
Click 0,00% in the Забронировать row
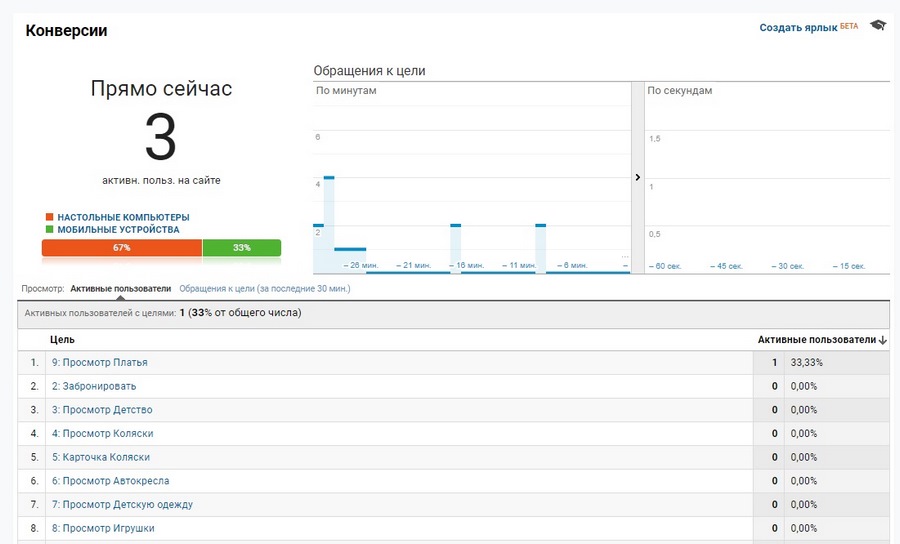[x=804, y=386]
